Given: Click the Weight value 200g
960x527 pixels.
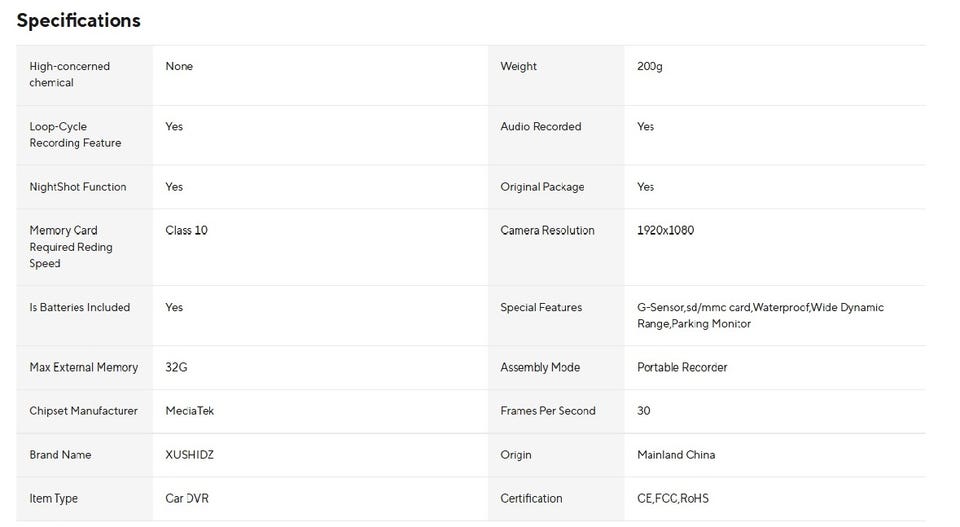Looking at the screenshot, I should point(649,66).
